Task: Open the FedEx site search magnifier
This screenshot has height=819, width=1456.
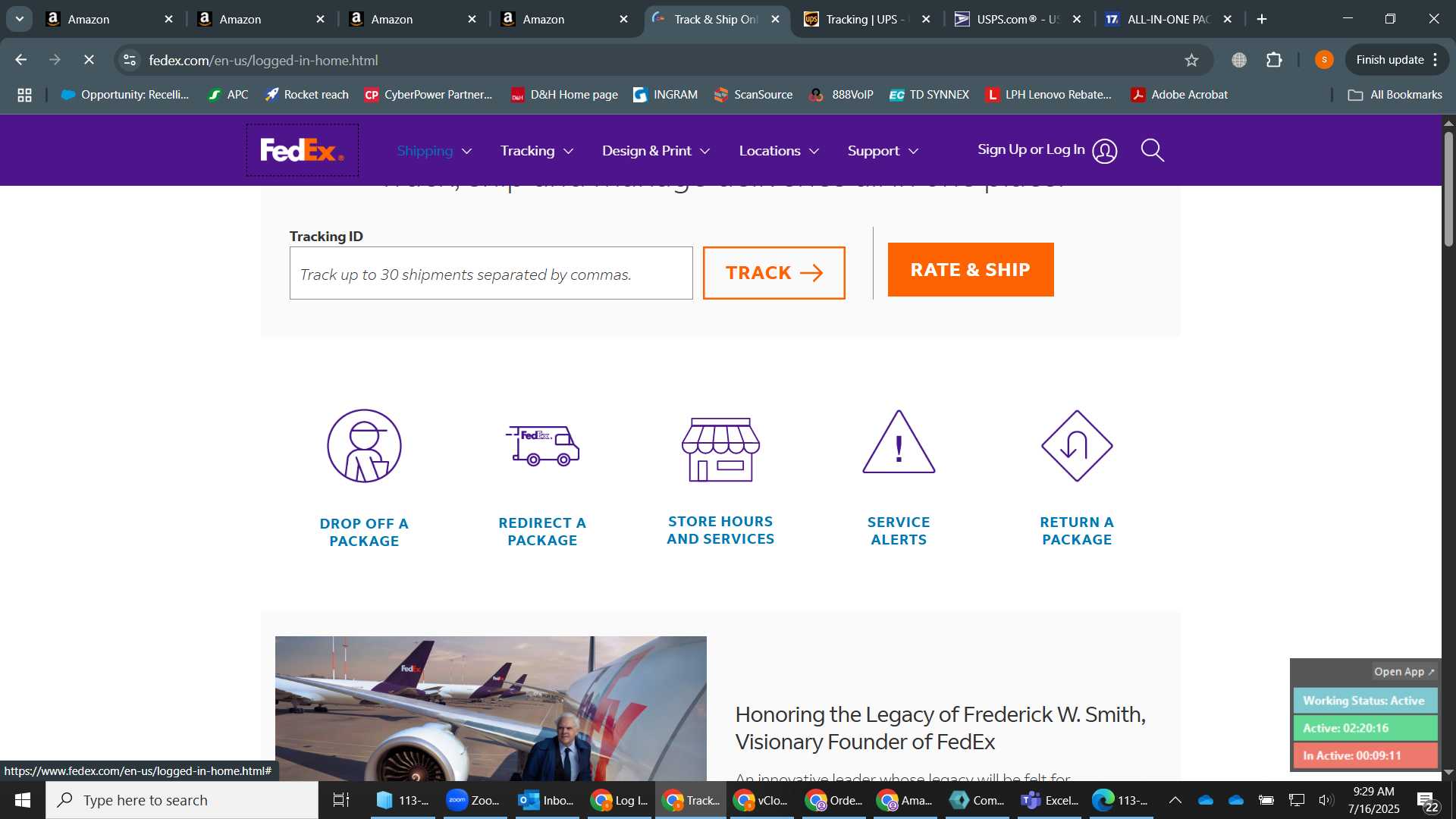Action: (1152, 150)
